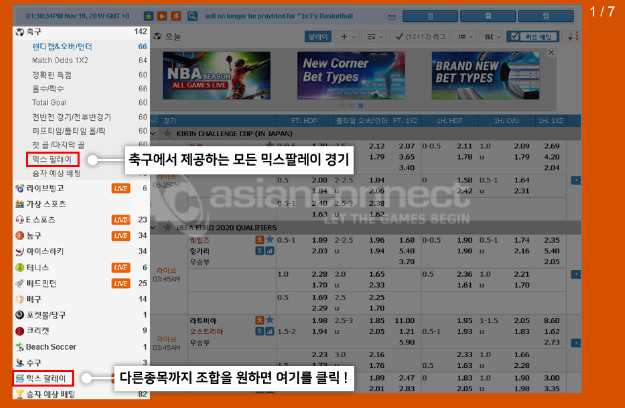Click the LIVE badge next to 배드민턴
The height and width of the screenshot is (408, 625).
tap(121, 283)
